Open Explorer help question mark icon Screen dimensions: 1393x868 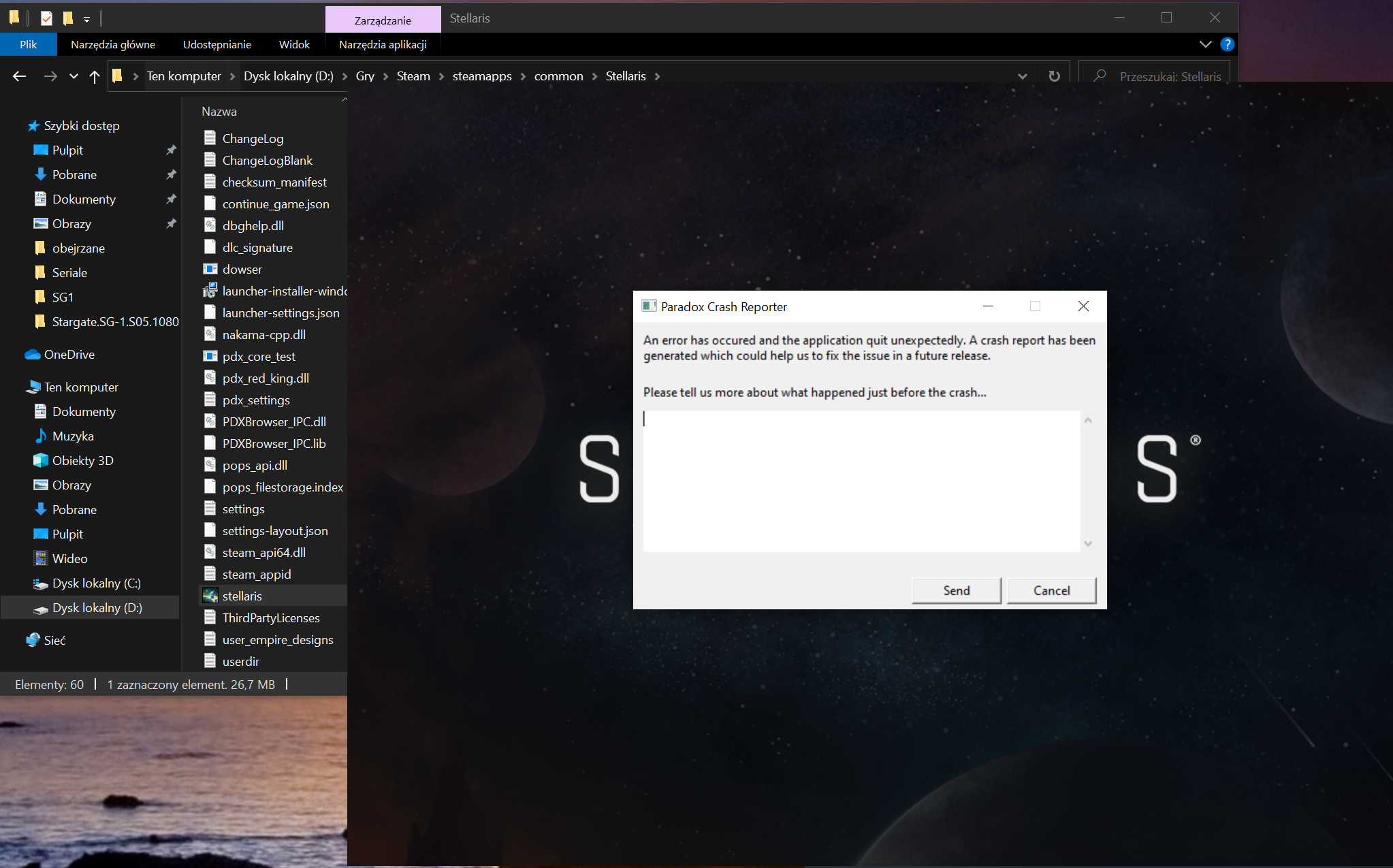pos(1227,44)
